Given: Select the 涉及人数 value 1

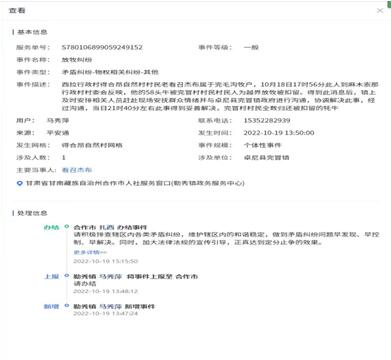Looking at the screenshot, I should tap(64, 157).
